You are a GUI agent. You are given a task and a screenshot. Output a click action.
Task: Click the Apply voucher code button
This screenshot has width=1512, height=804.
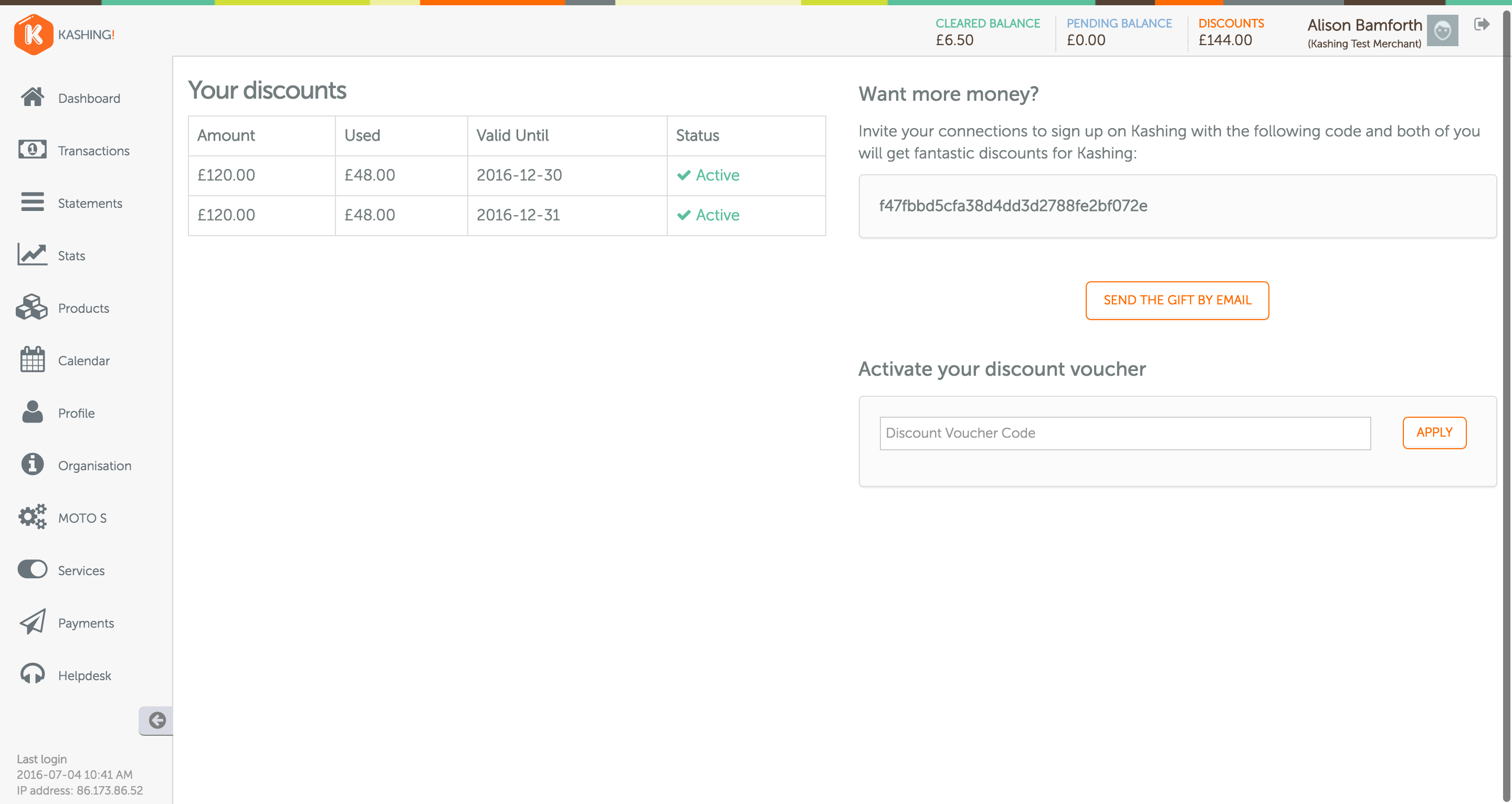click(1433, 433)
